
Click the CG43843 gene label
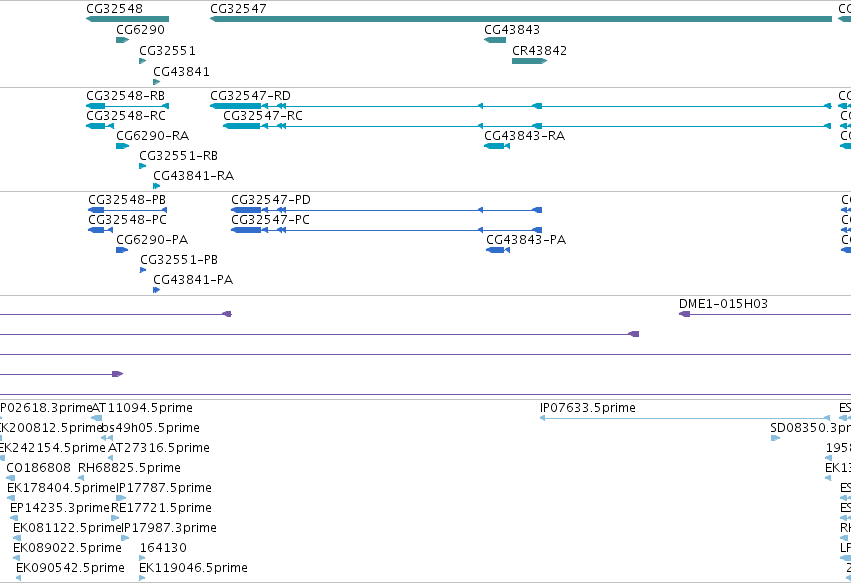click(512, 30)
